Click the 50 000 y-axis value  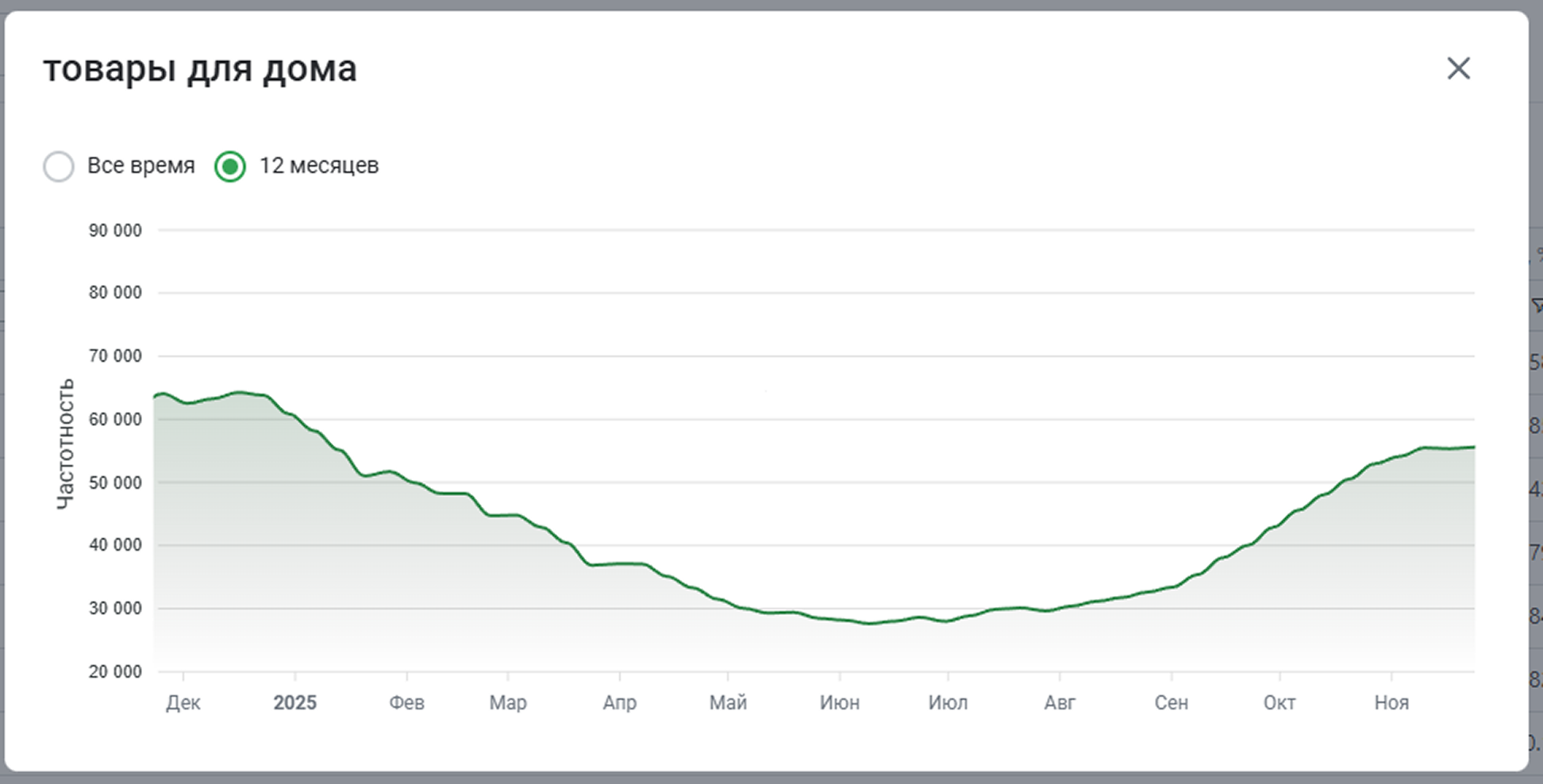point(115,482)
